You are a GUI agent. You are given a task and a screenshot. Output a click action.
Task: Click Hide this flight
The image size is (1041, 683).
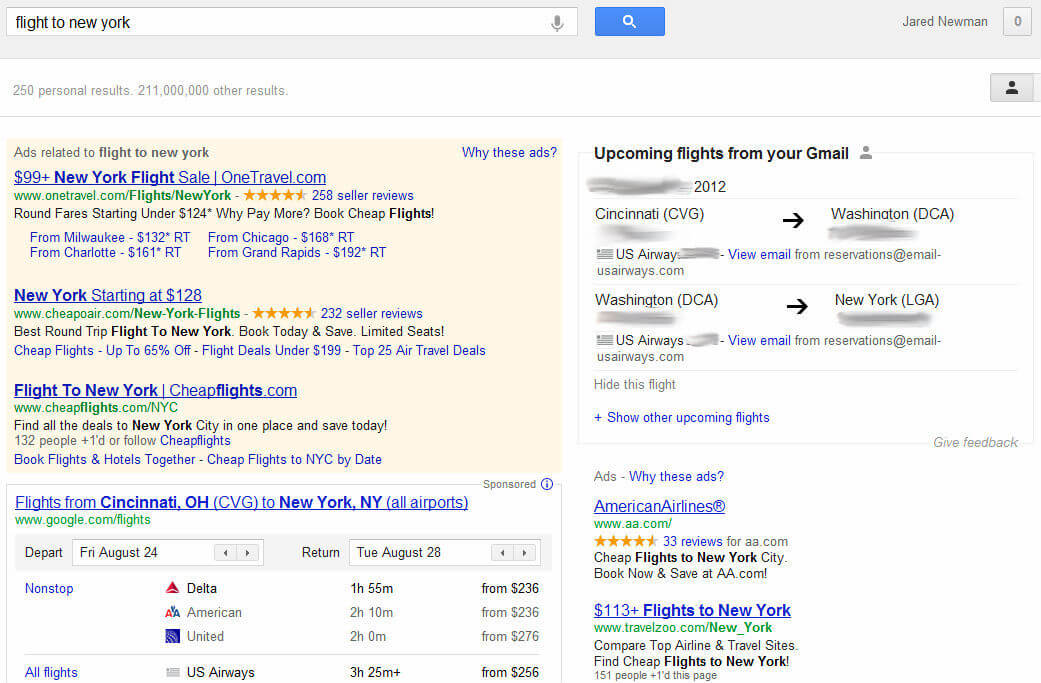[635, 384]
